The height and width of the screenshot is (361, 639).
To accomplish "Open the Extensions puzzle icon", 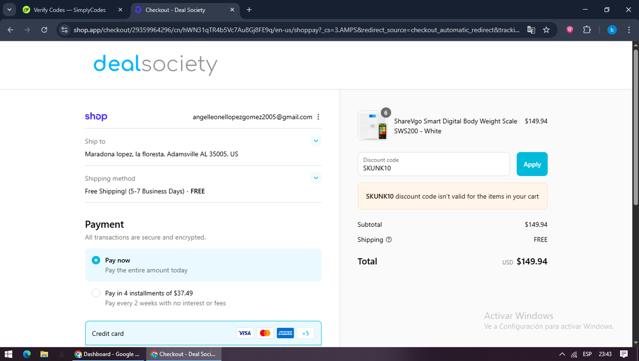I will pos(586,30).
